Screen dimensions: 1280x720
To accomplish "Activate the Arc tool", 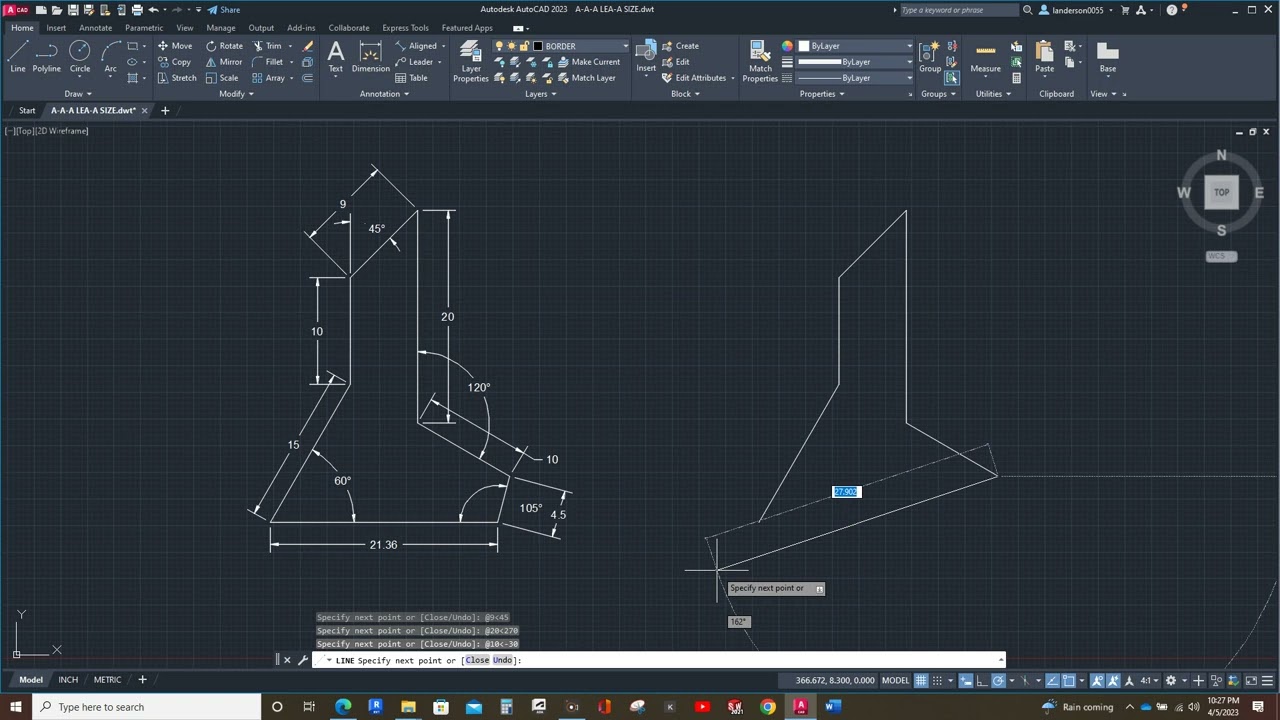I will point(110,56).
